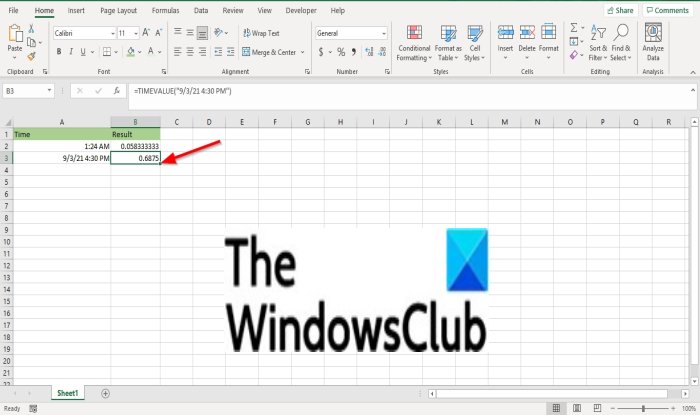Open Conditional Formatting menu
The height and width of the screenshot is (415, 700).
[414, 43]
